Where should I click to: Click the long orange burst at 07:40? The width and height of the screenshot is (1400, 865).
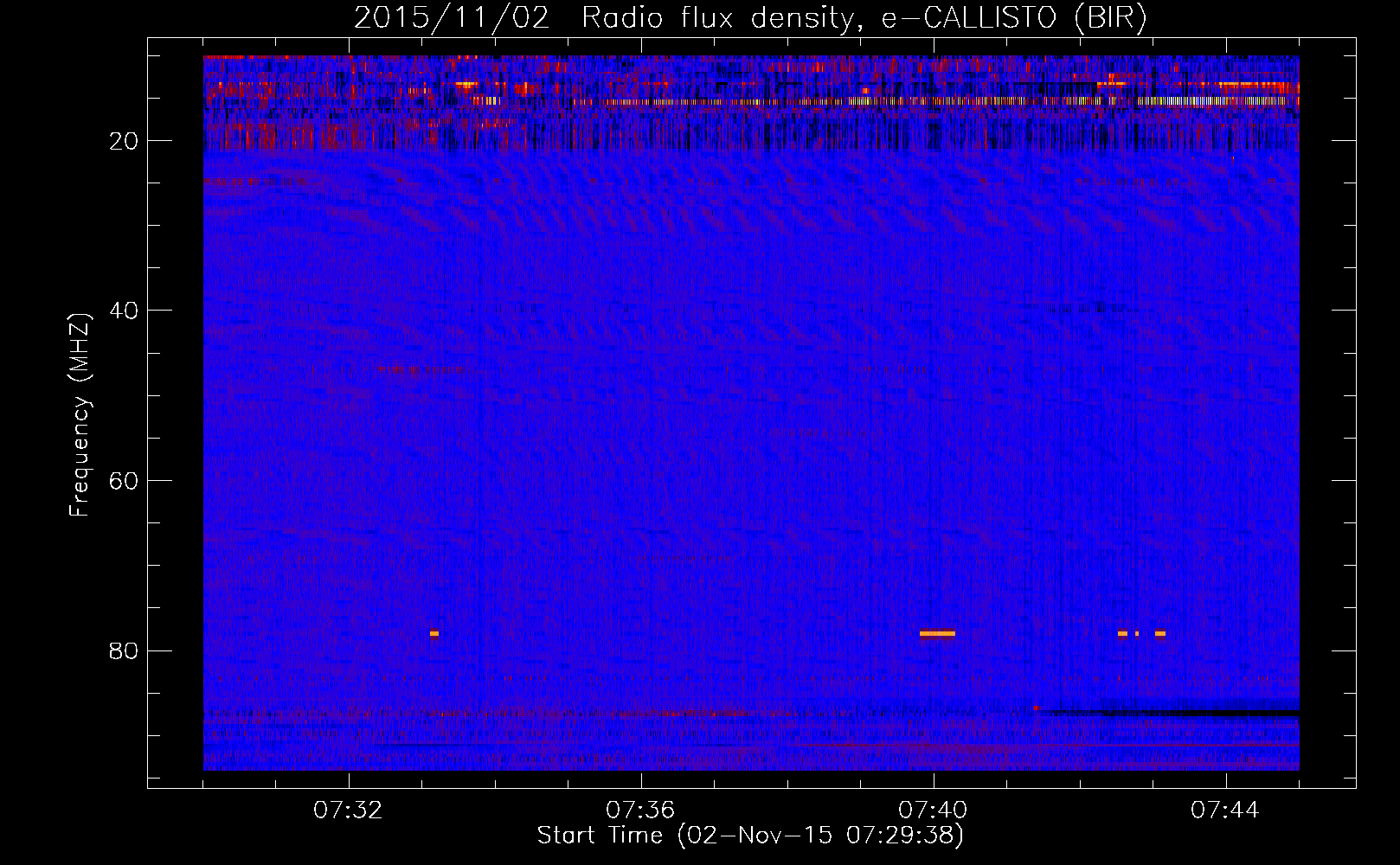pos(937,633)
